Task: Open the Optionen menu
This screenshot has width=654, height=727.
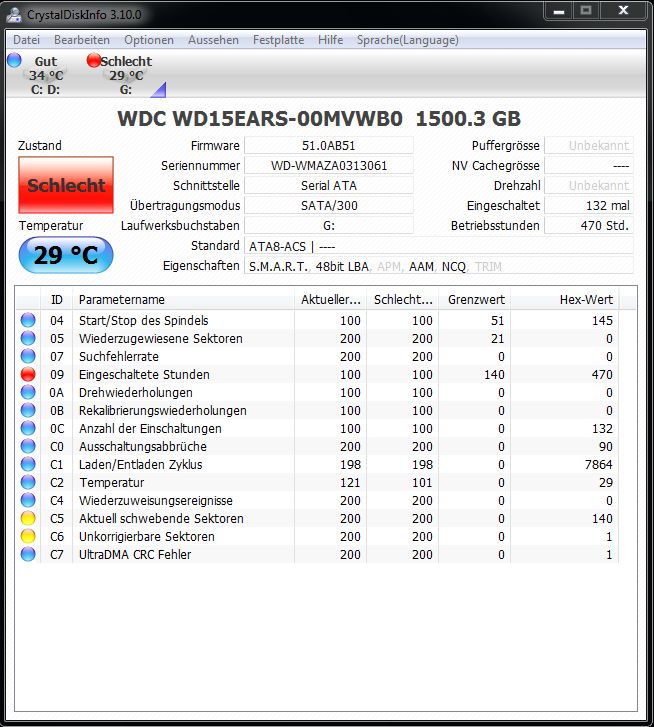Action: pyautogui.click(x=149, y=40)
